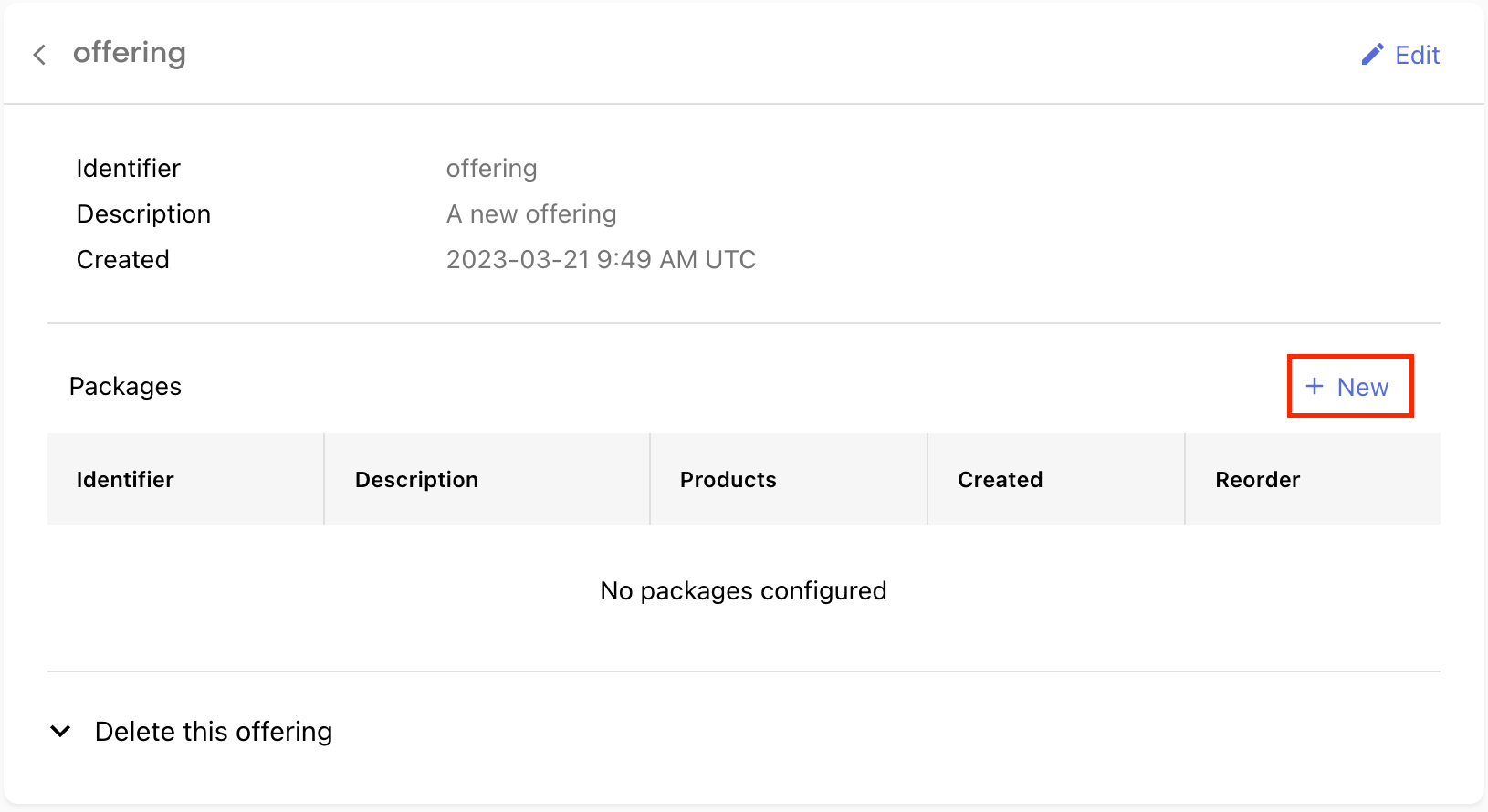Click the New package button label

point(1362,387)
